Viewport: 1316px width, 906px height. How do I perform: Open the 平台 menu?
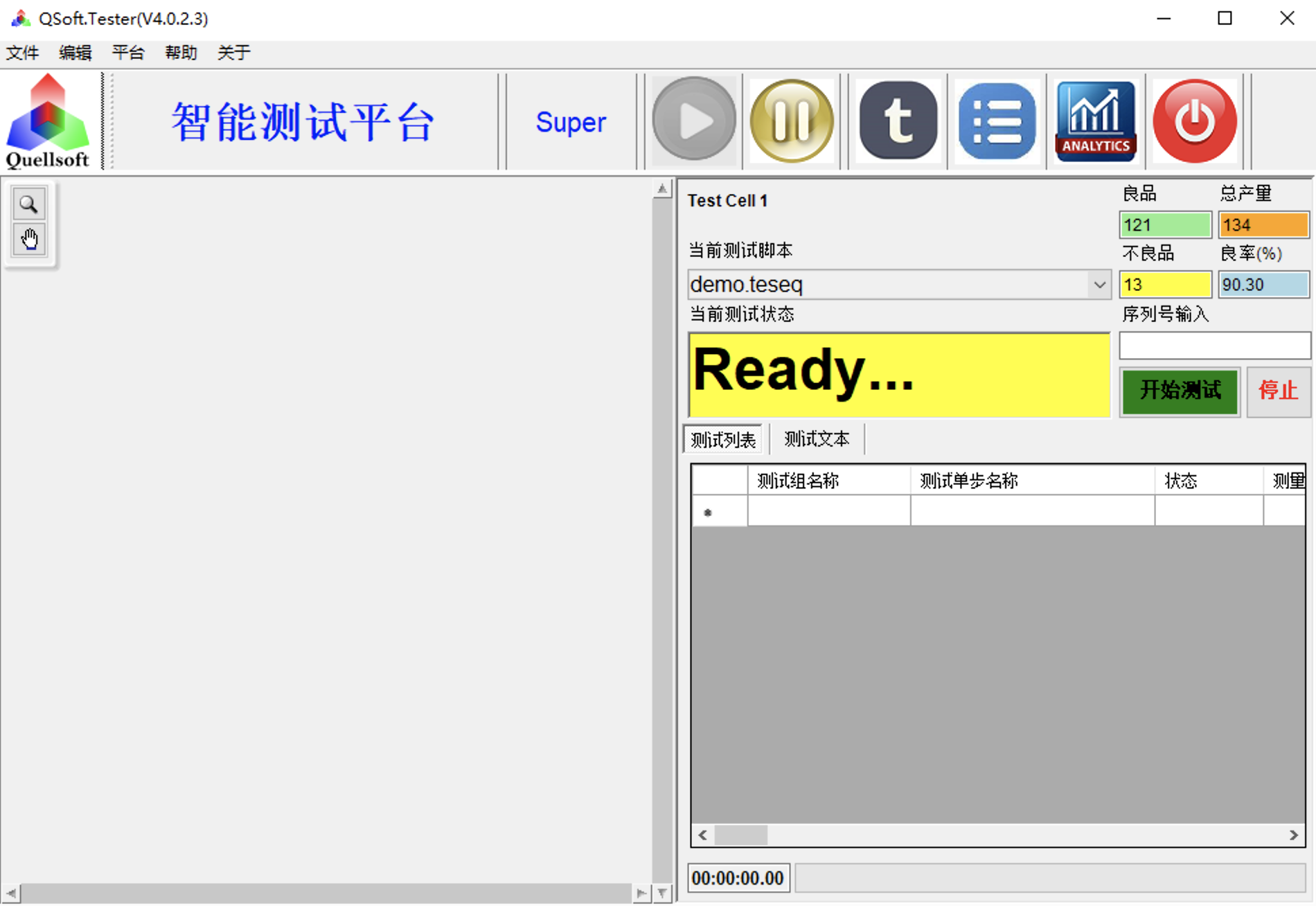[128, 53]
